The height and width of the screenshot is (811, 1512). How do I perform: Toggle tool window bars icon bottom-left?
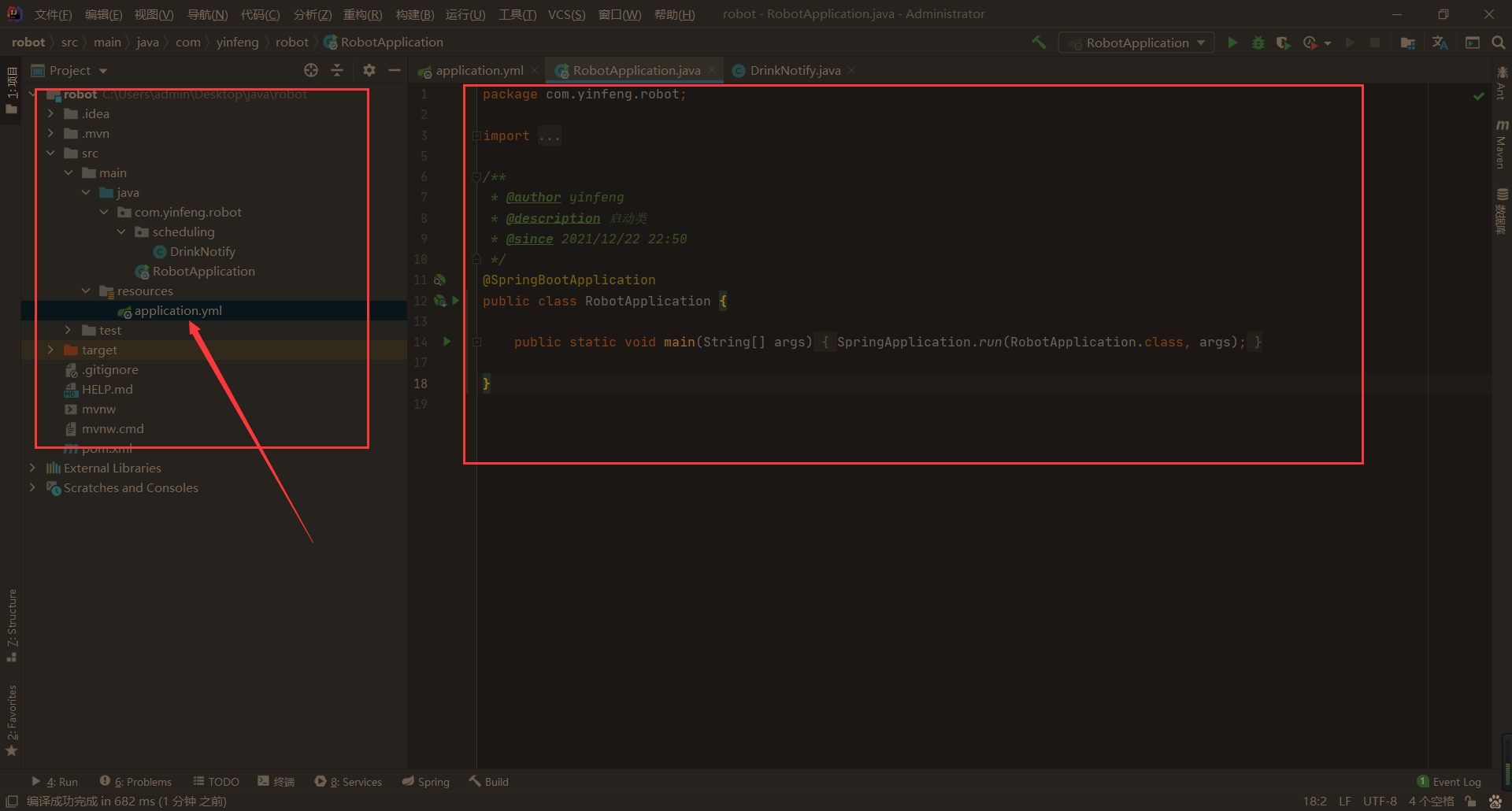(12, 801)
